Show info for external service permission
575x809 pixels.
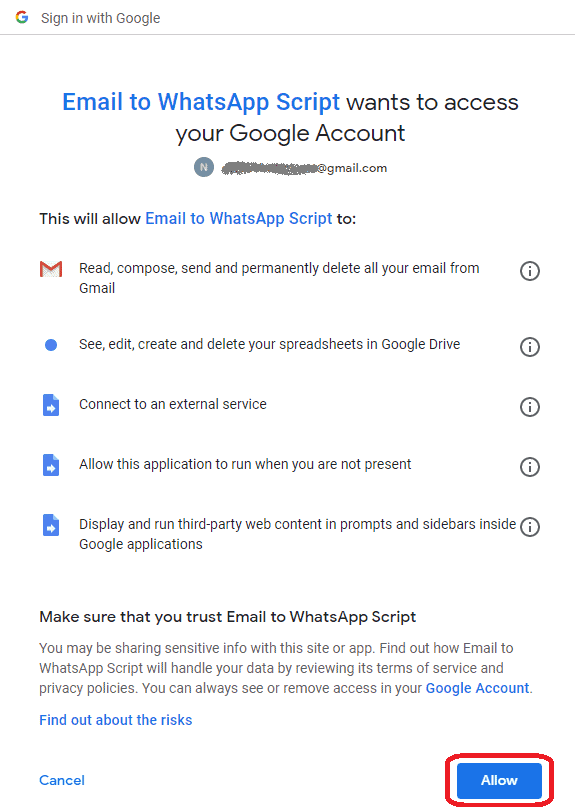pos(530,407)
